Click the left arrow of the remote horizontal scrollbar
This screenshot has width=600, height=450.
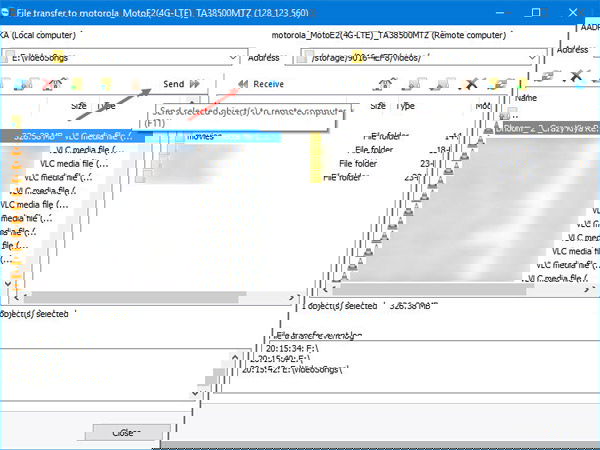(x=325, y=290)
